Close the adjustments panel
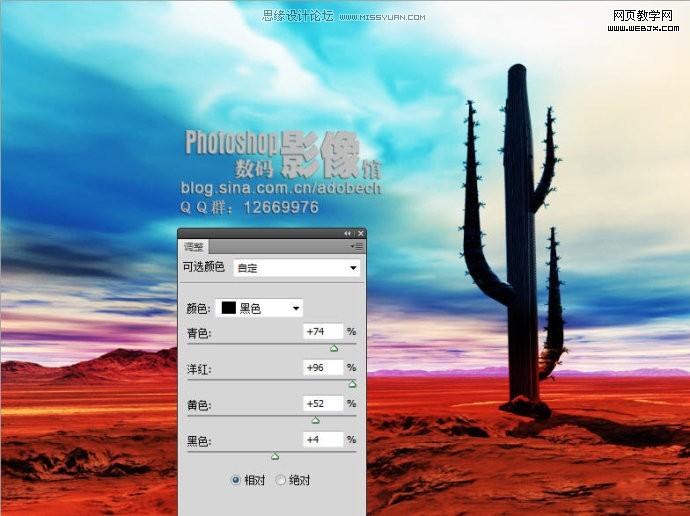The image size is (690, 516). tap(361, 234)
